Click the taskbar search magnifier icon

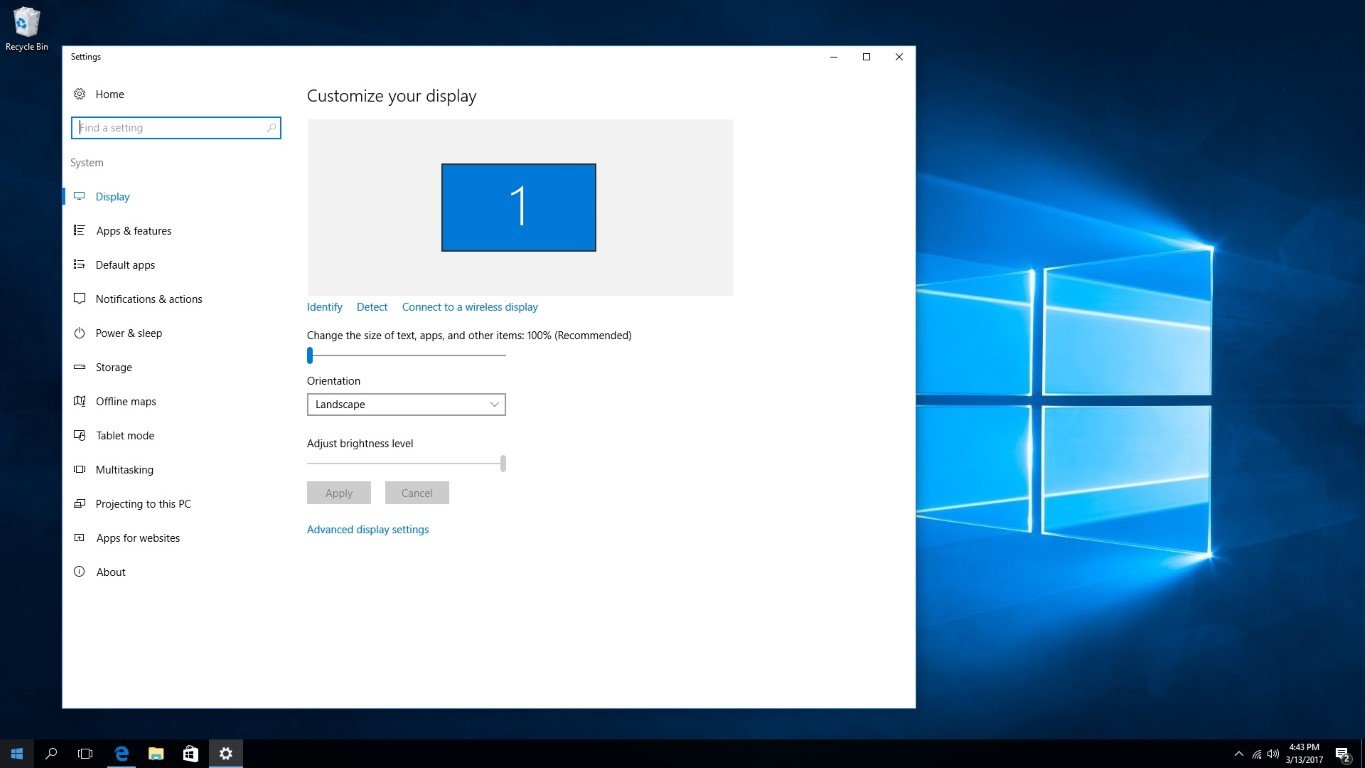click(x=52, y=754)
